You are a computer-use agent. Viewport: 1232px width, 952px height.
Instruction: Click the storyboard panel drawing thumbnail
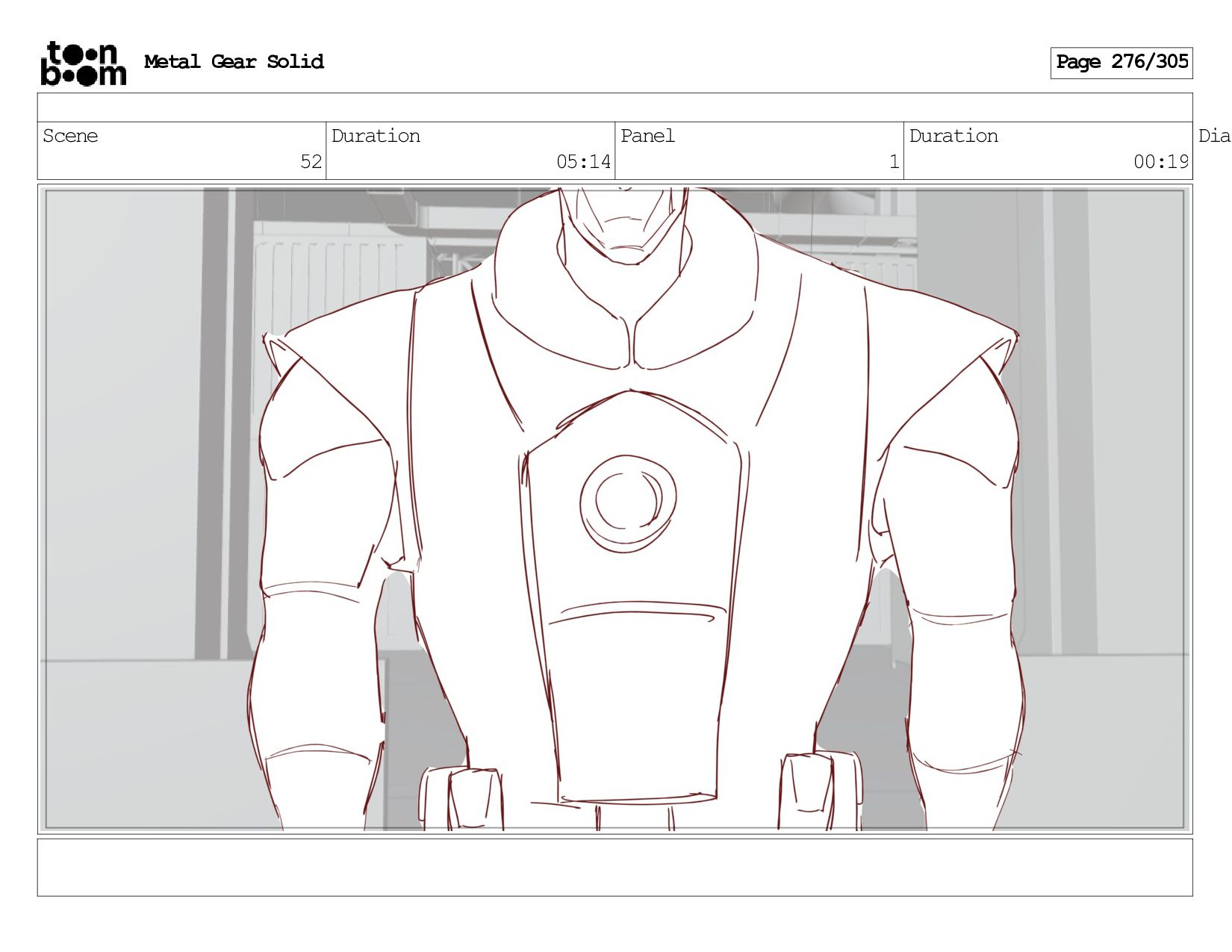pyautogui.click(x=615, y=509)
